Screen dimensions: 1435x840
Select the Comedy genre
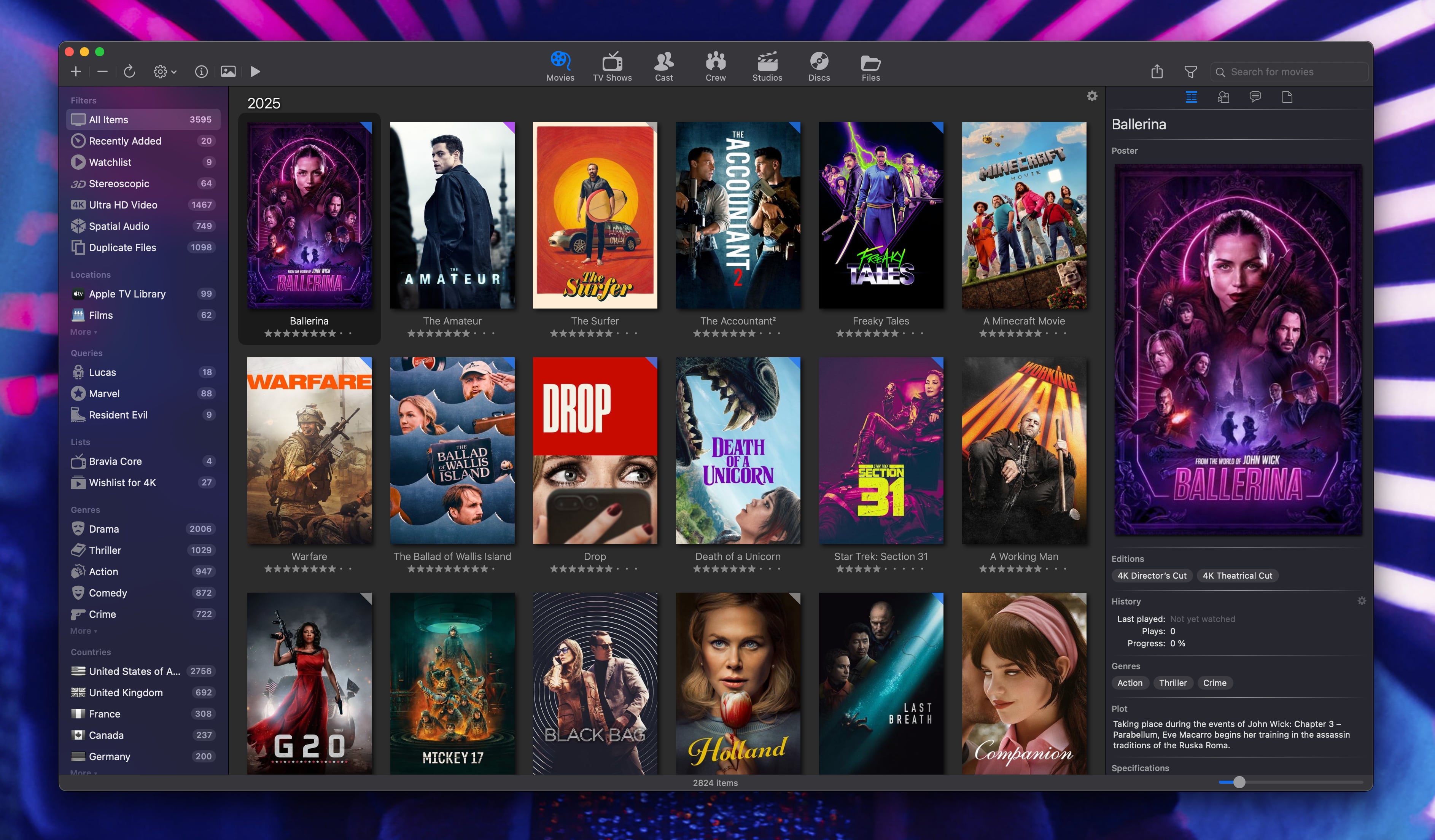point(143,593)
